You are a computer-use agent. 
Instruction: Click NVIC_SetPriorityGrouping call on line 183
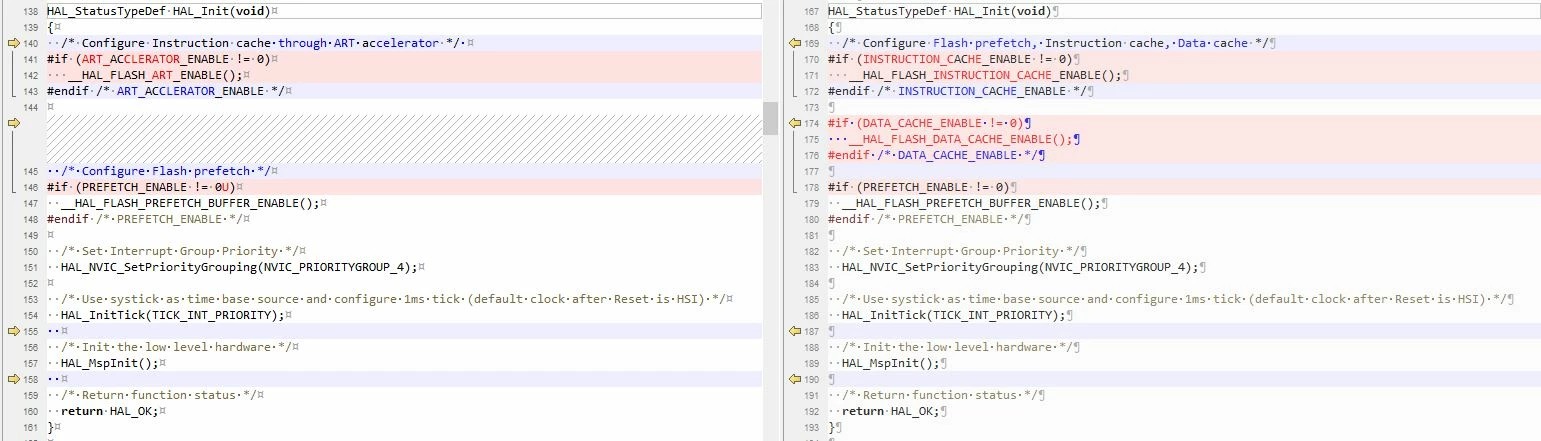pyautogui.click(x=1020, y=267)
